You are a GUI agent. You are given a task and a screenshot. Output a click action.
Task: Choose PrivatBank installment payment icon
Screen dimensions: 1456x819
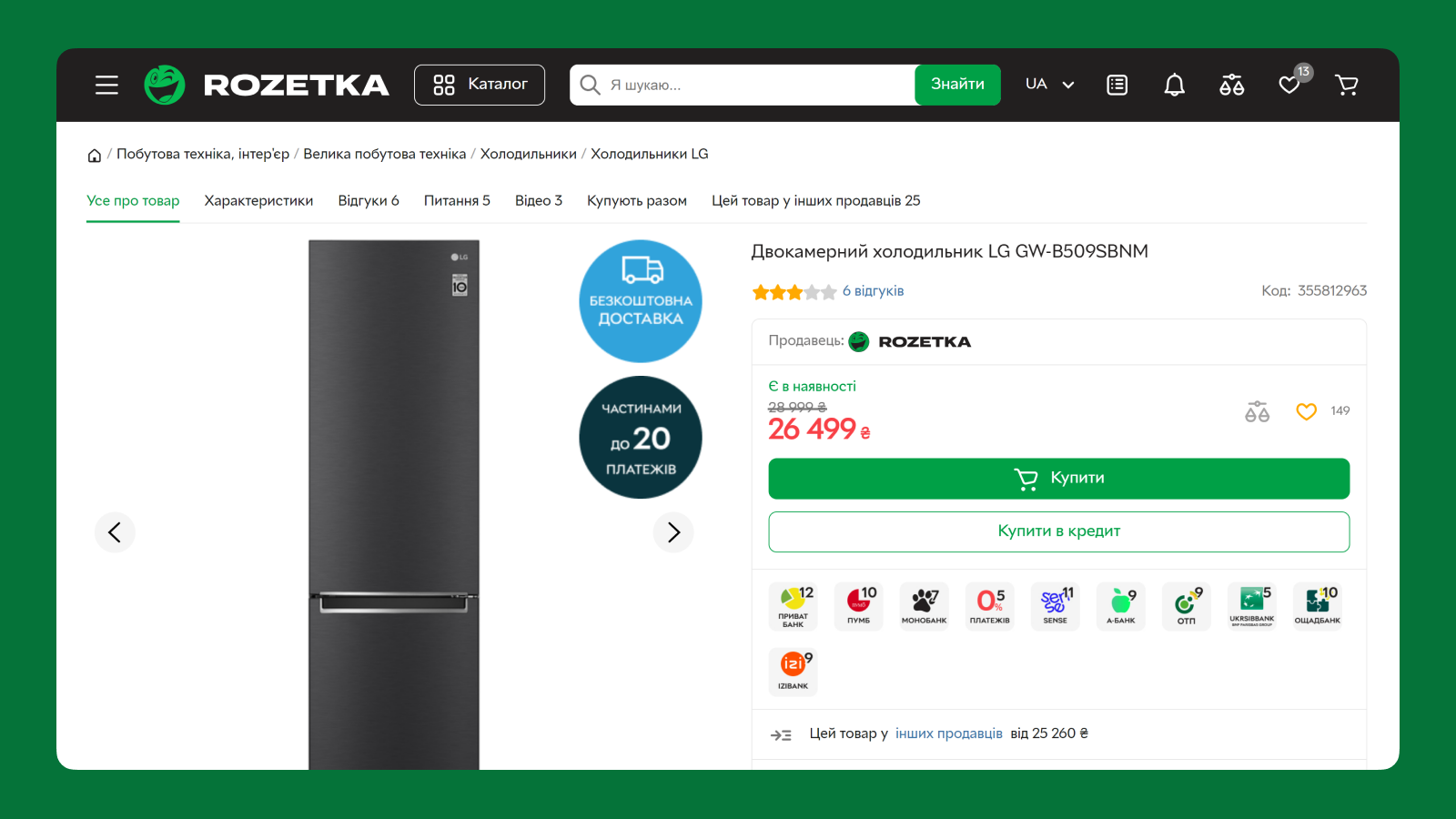tap(794, 606)
